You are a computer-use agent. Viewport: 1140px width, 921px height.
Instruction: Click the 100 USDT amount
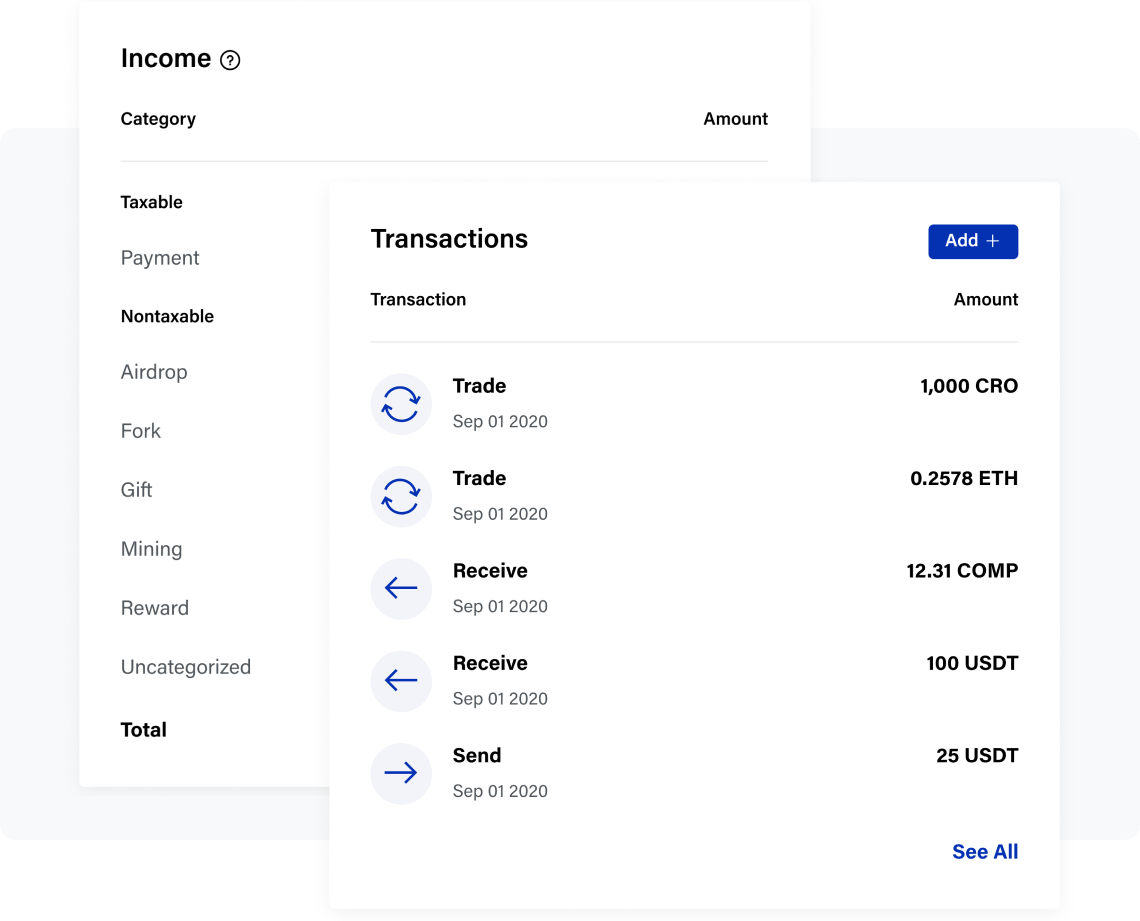click(972, 663)
